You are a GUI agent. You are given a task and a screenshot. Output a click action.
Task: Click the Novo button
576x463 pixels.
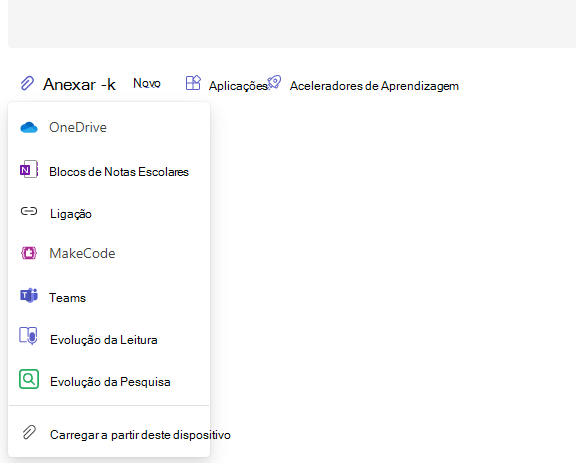pyautogui.click(x=147, y=83)
